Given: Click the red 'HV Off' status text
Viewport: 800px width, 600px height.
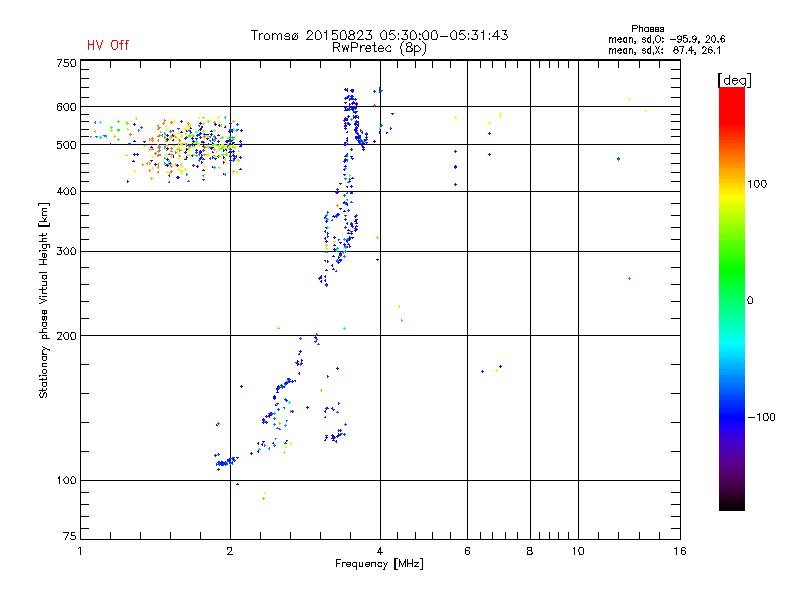Looking at the screenshot, I should (x=108, y=45).
